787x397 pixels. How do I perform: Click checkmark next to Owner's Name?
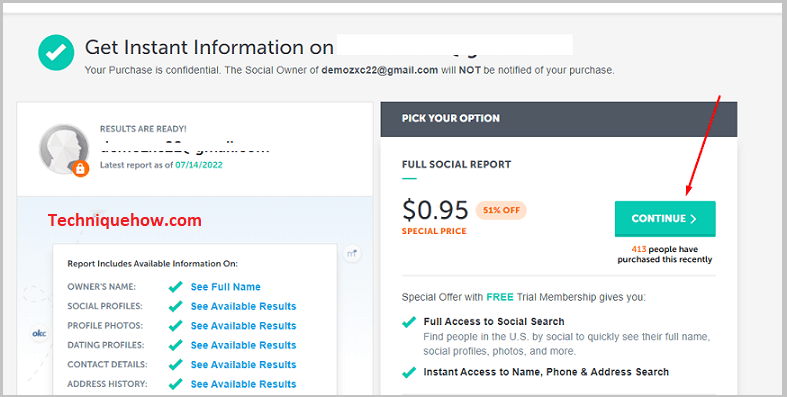(175, 287)
